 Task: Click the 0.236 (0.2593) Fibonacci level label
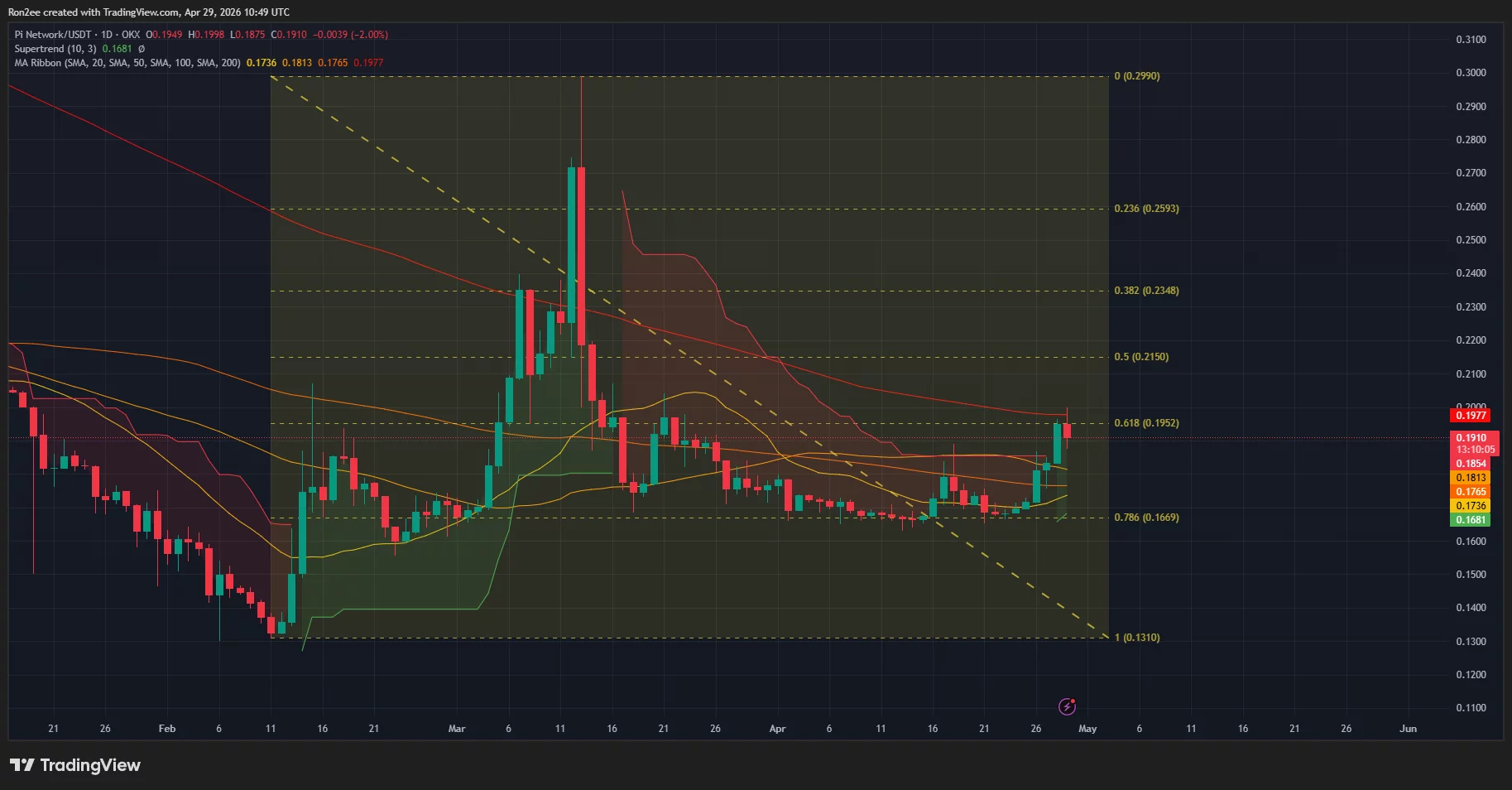(1146, 208)
